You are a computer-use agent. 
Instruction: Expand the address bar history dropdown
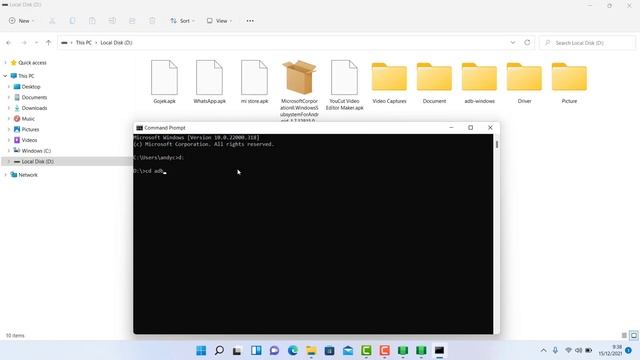pos(513,42)
